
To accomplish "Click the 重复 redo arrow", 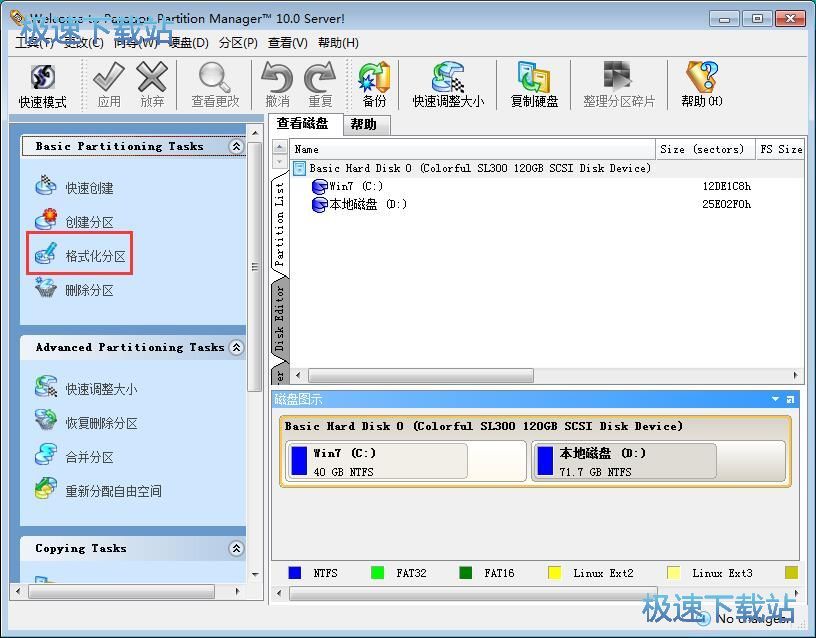I will 320,85.
